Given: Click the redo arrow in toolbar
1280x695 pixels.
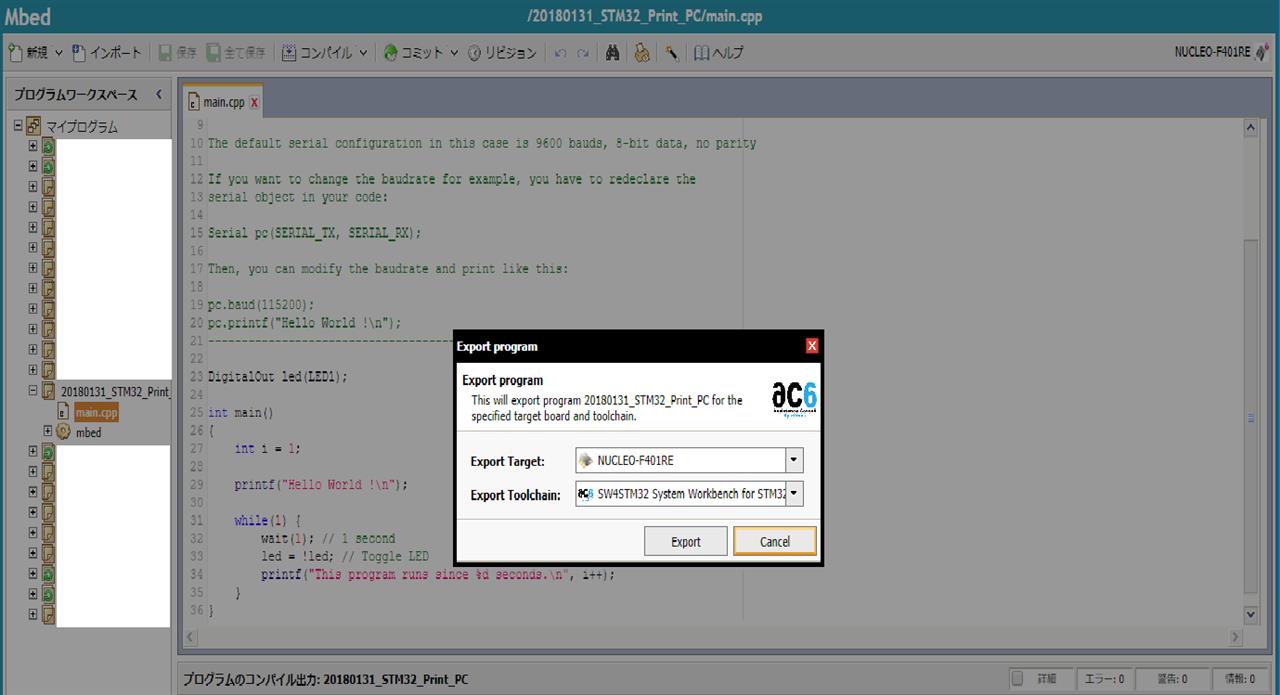Looking at the screenshot, I should (582, 53).
